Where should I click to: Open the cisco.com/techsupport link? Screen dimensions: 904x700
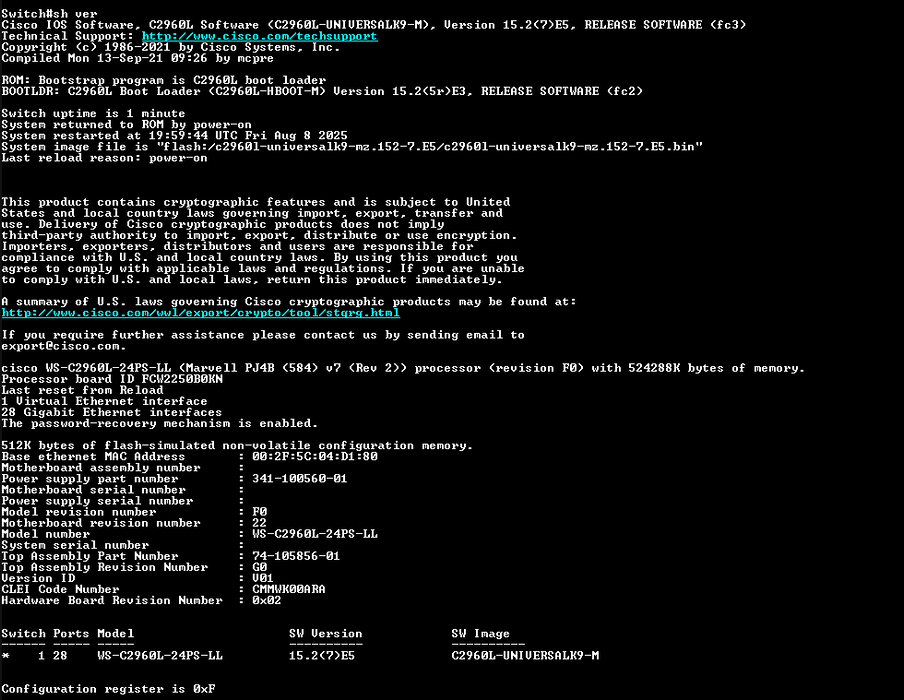(x=259, y=36)
